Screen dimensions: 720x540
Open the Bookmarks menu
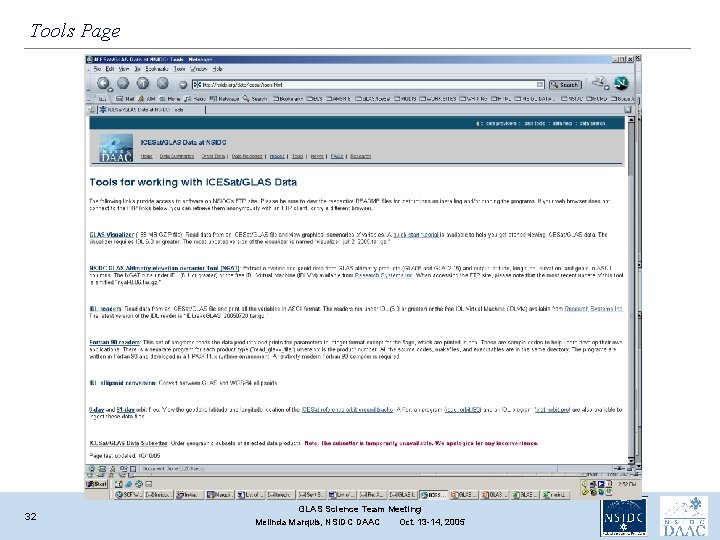[157, 69]
